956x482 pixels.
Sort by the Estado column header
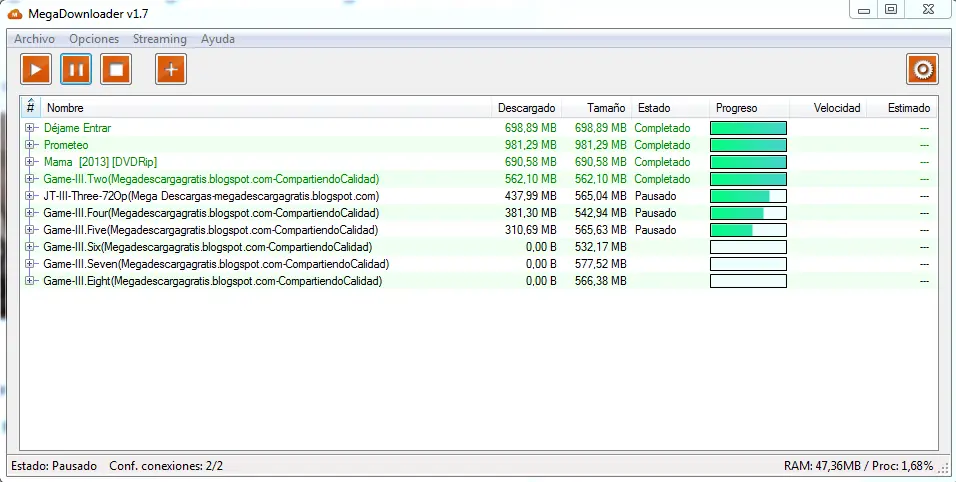(x=670, y=108)
